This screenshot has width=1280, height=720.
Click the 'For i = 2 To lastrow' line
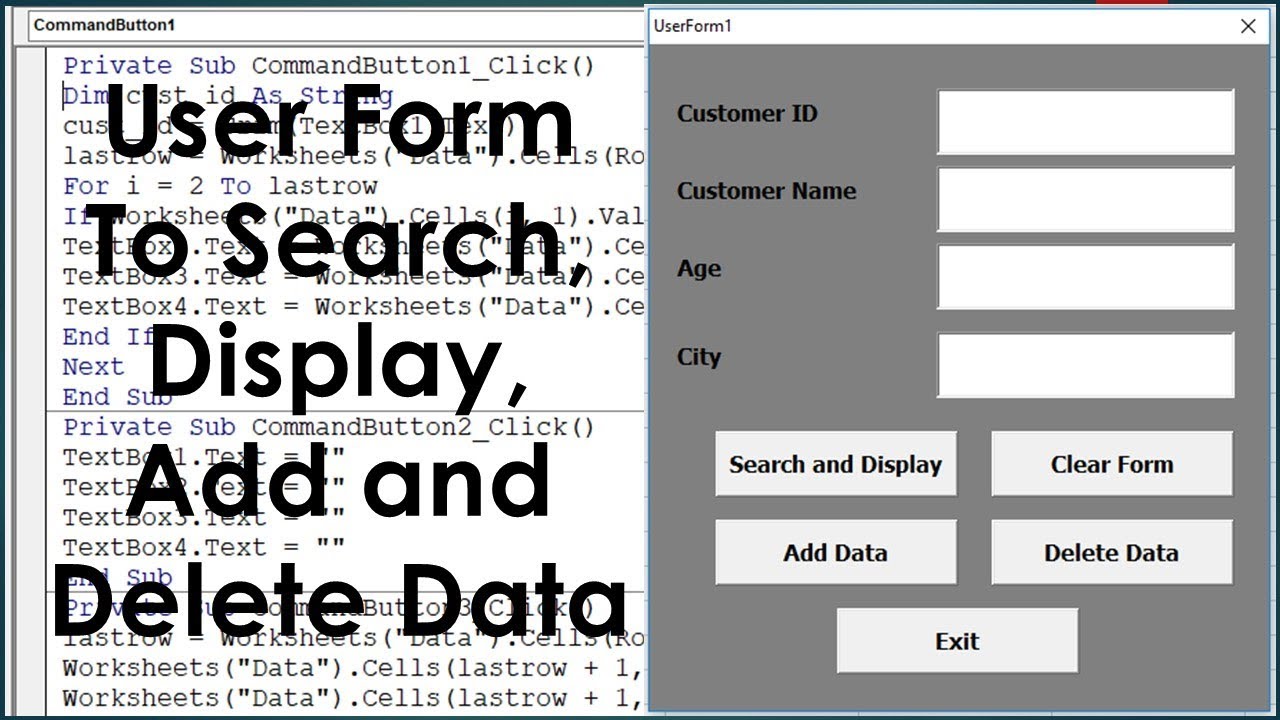tap(220, 186)
